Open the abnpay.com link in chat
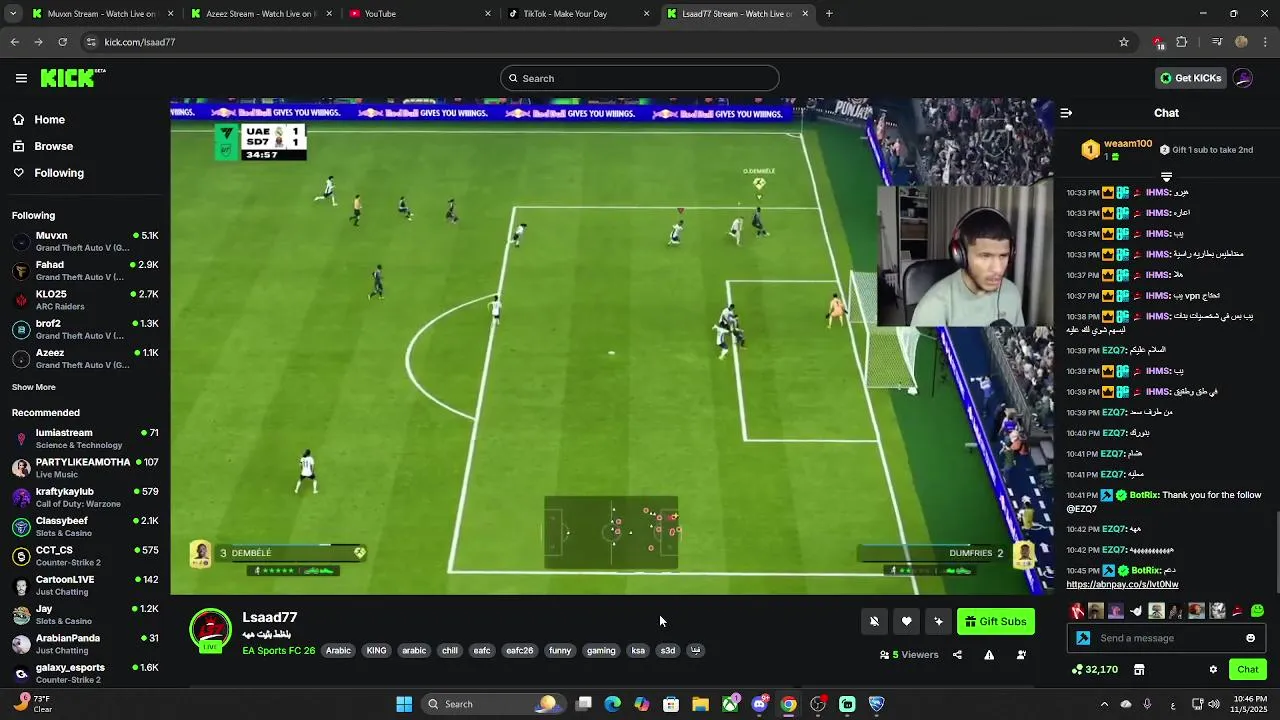Viewport: 1280px width, 720px height. (x=1122, y=584)
